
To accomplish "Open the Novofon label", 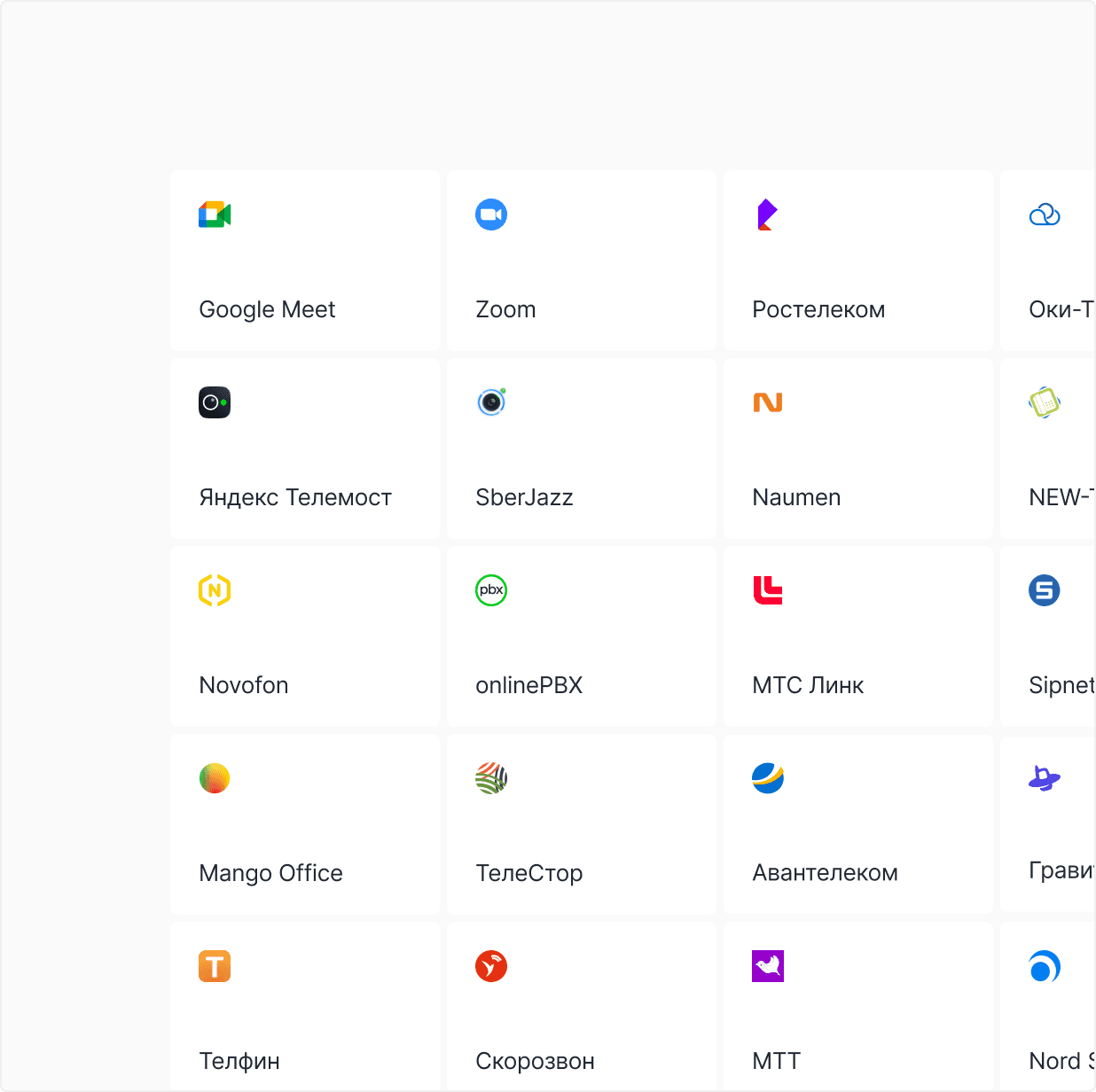I will click(244, 685).
